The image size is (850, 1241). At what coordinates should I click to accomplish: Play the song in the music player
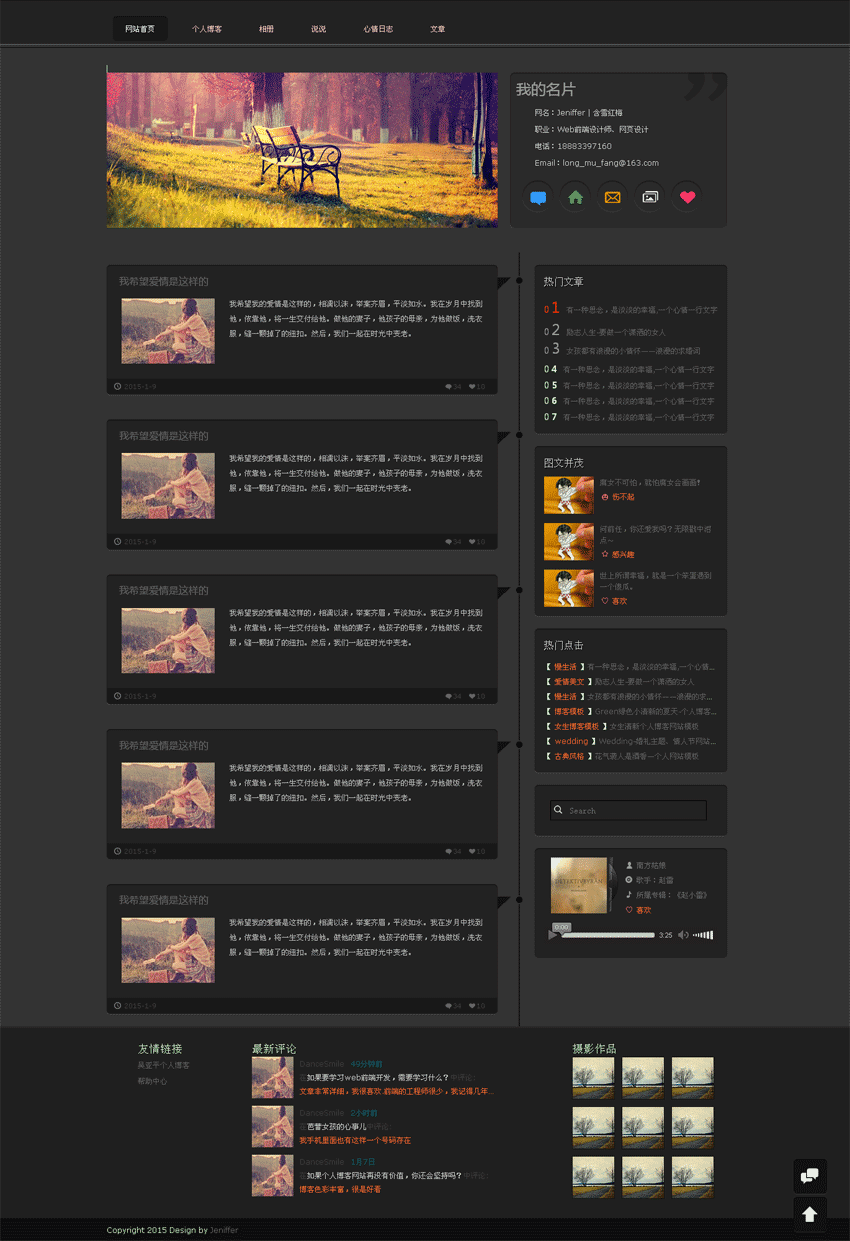[x=553, y=934]
